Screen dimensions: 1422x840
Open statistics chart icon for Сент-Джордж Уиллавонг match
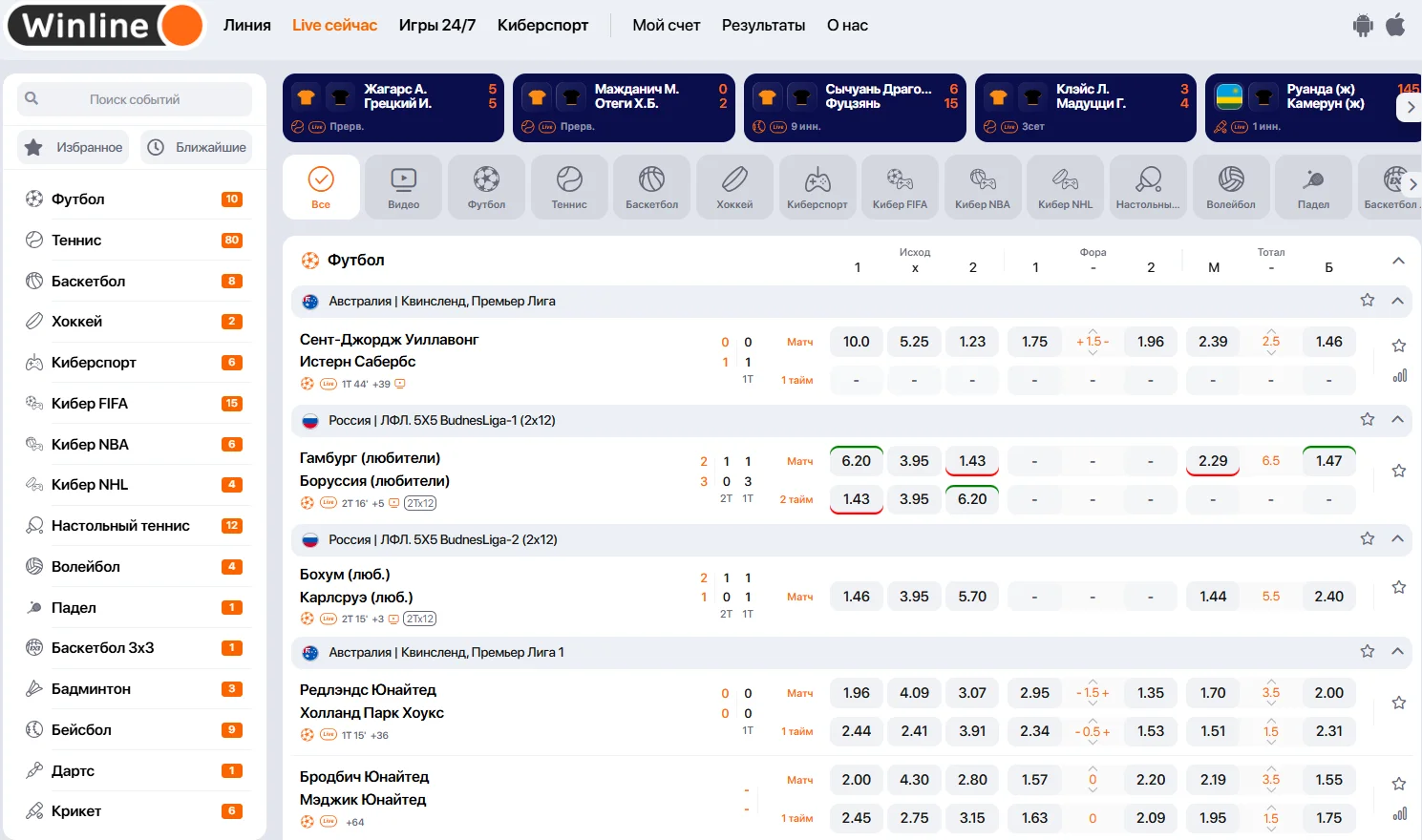(1399, 376)
